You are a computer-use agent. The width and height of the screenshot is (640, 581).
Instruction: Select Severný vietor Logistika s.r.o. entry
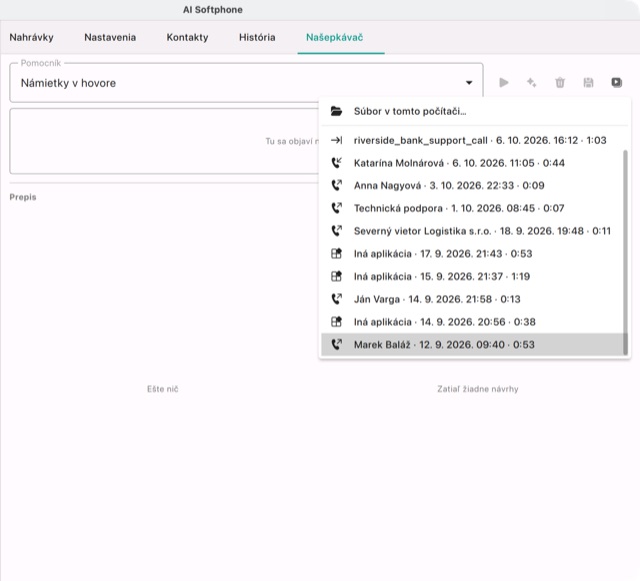click(472, 231)
